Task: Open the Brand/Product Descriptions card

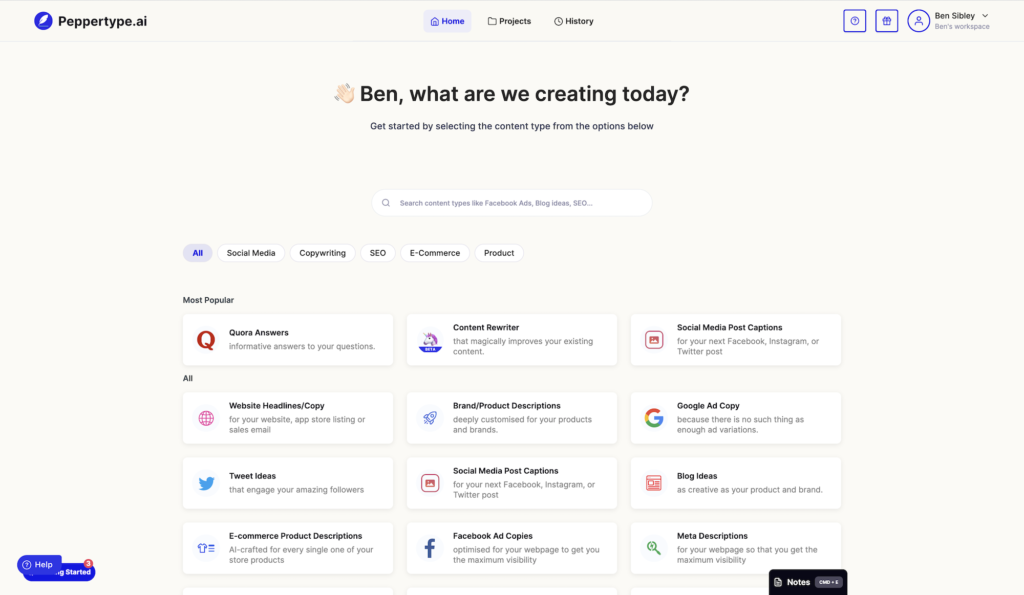Action: (512, 418)
